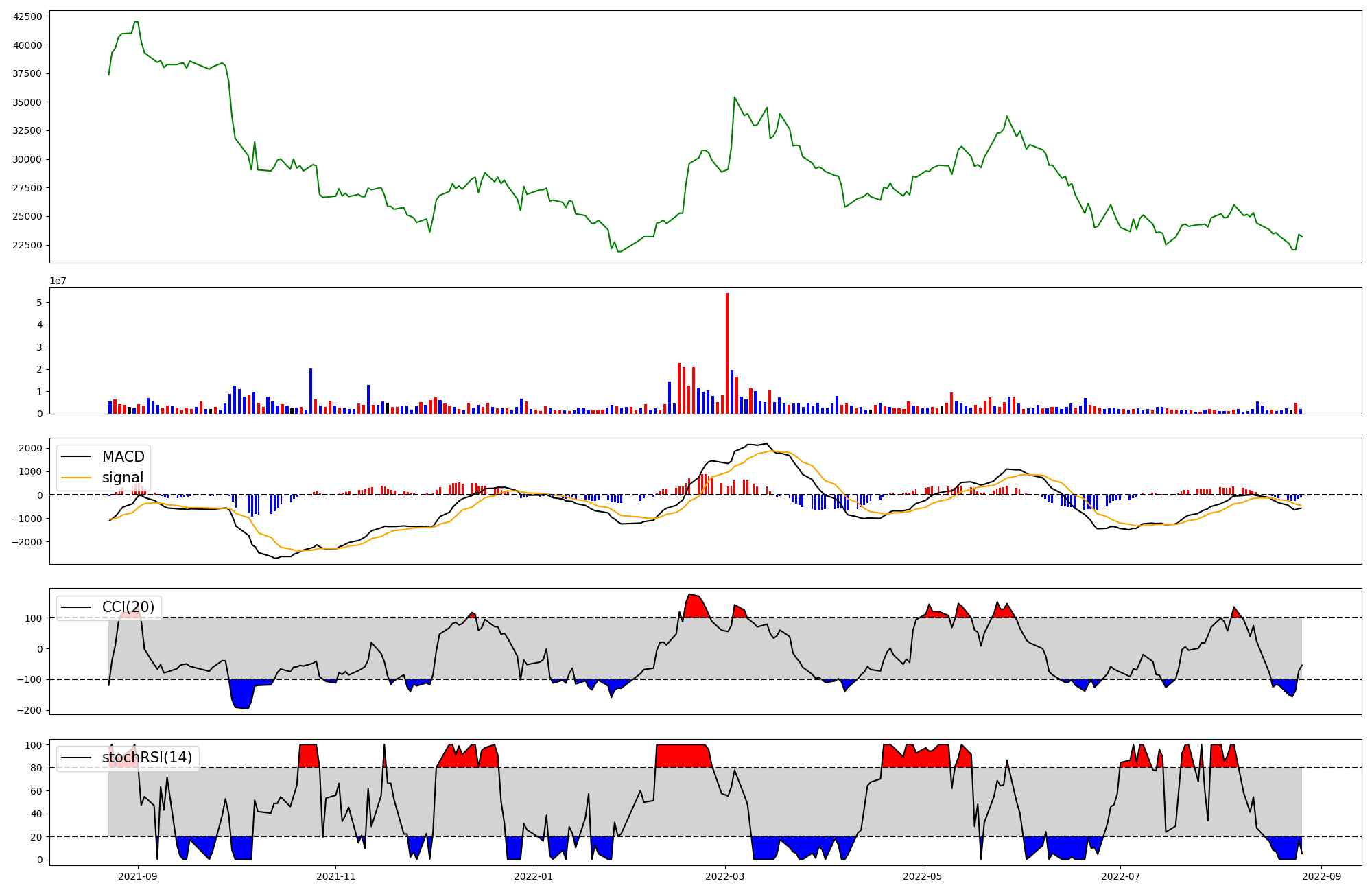Click the -200 CCI axis label
Image resolution: width=1372 pixels, height=892 pixels.
click(x=30, y=710)
